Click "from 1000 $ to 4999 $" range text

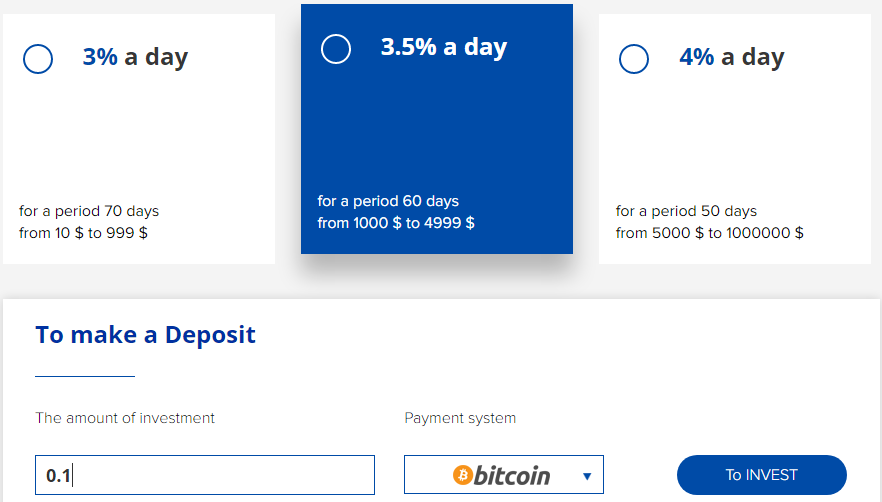[396, 223]
